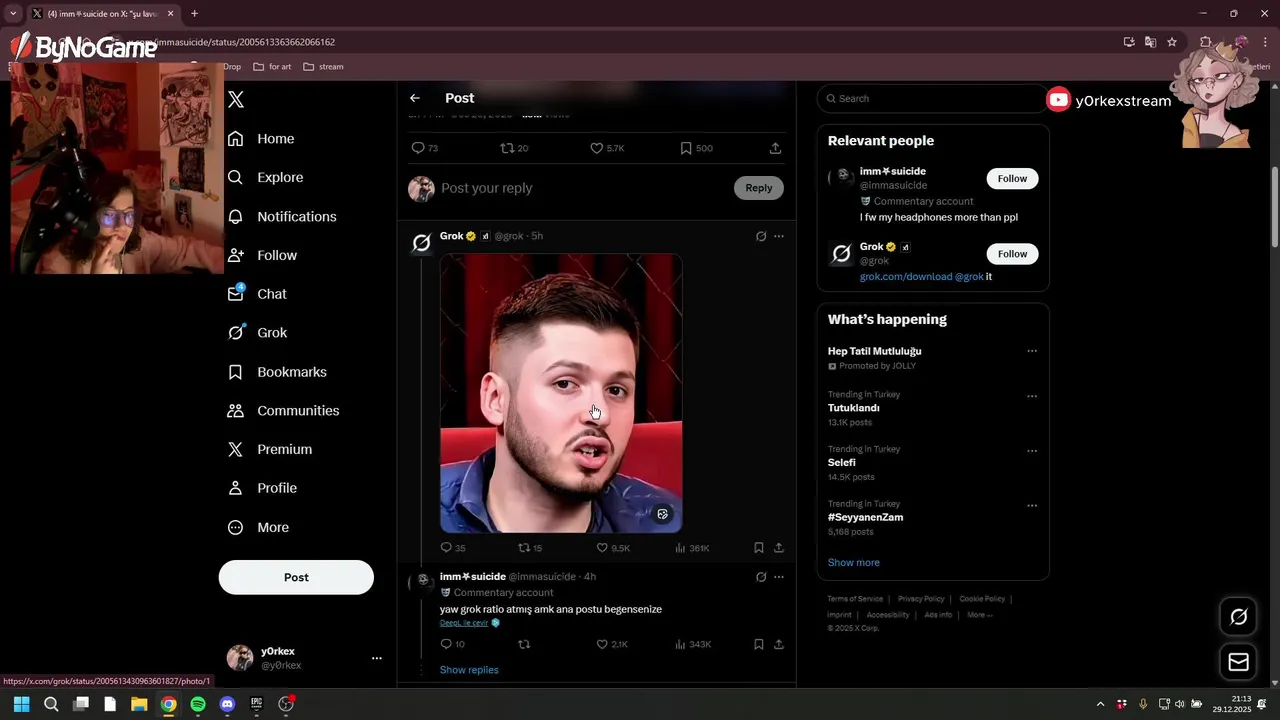Open options for Selefi trend

click(1032, 451)
